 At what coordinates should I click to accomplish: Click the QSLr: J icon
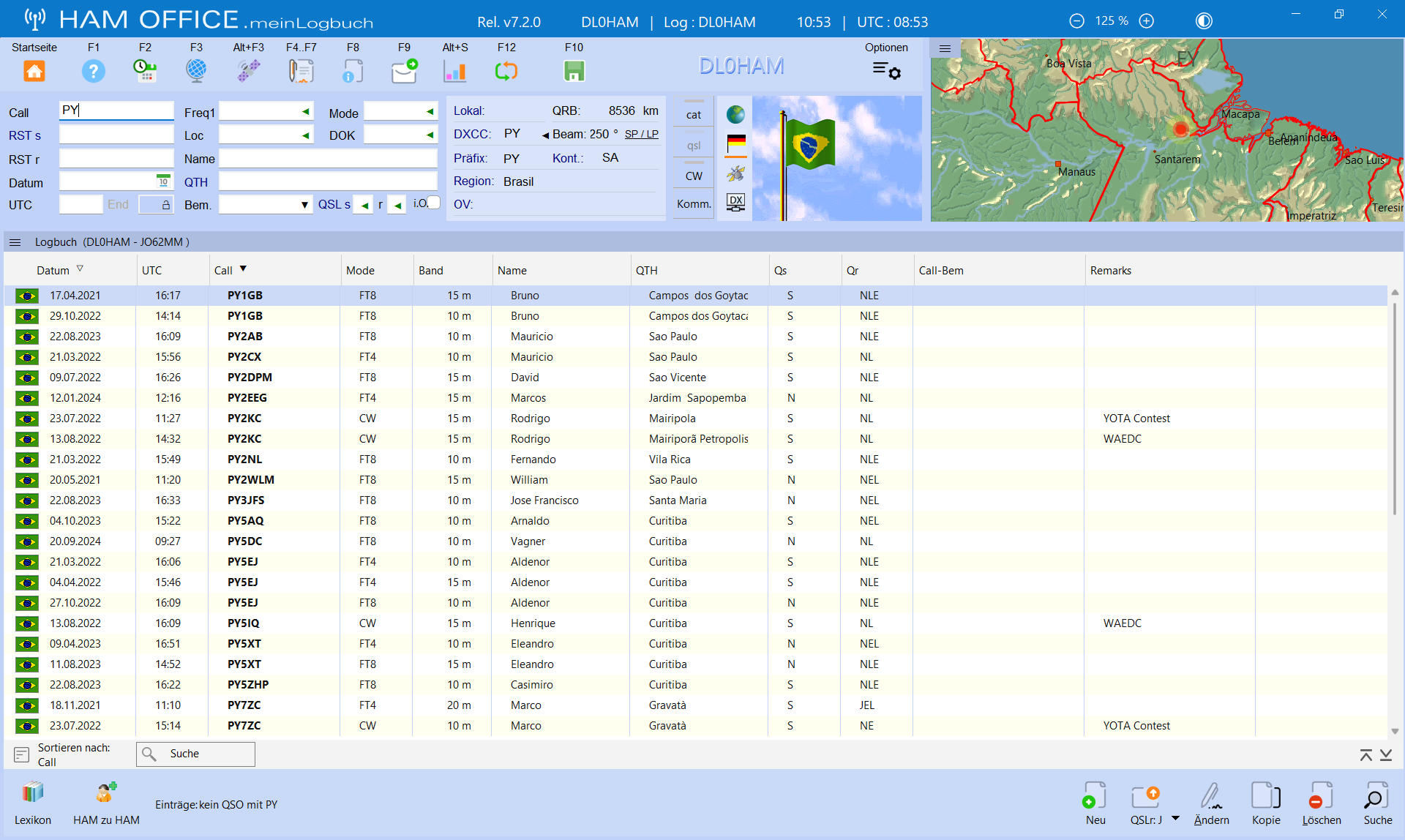[x=1146, y=795]
